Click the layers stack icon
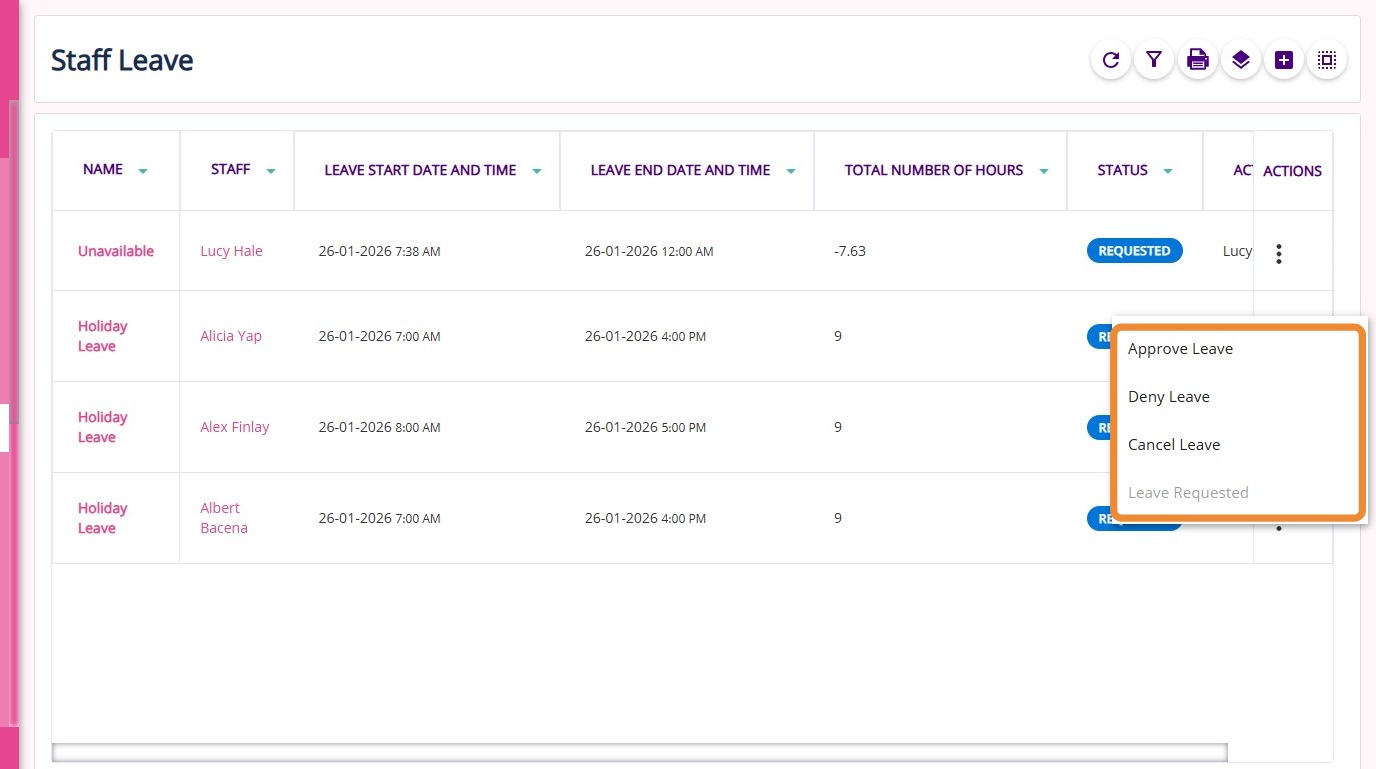 coord(1240,60)
